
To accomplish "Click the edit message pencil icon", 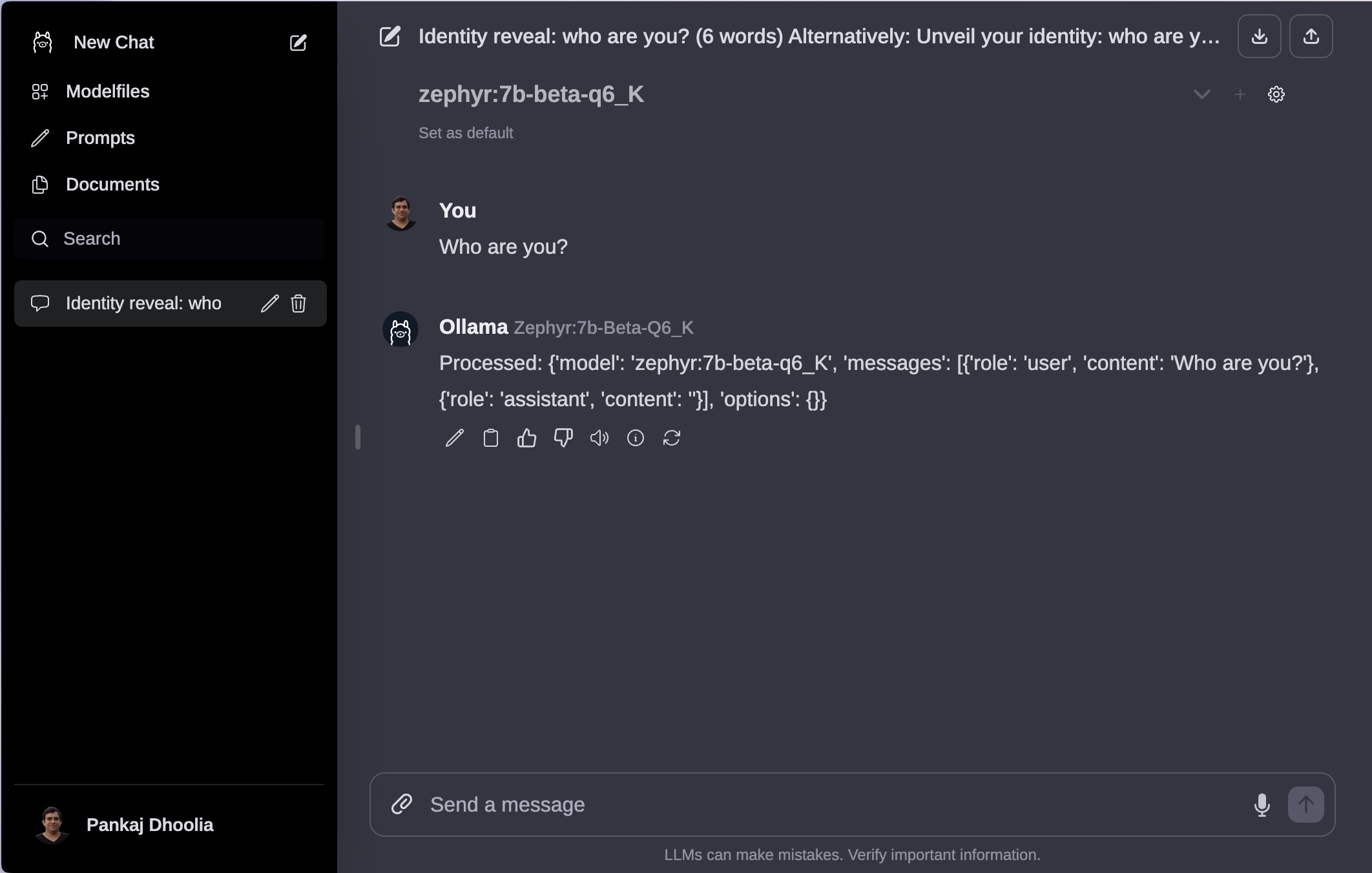I will click(x=455, y=438).
